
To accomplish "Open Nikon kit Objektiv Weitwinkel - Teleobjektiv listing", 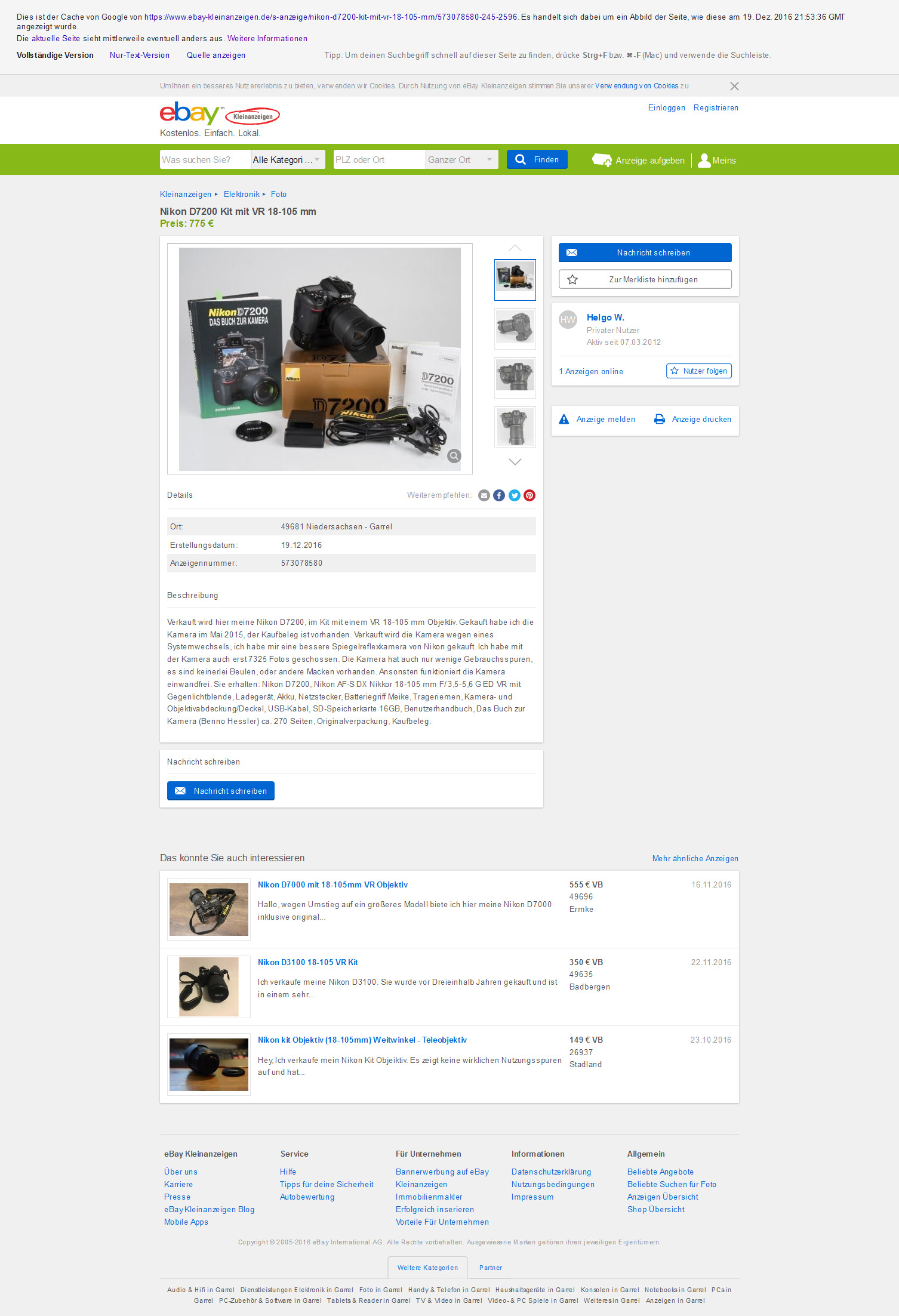I will tap(362, 1040).
